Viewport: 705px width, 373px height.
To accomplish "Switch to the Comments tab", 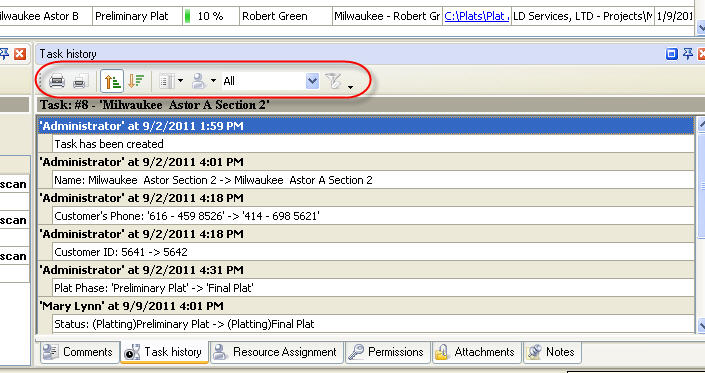I will (x=80, y=352).
